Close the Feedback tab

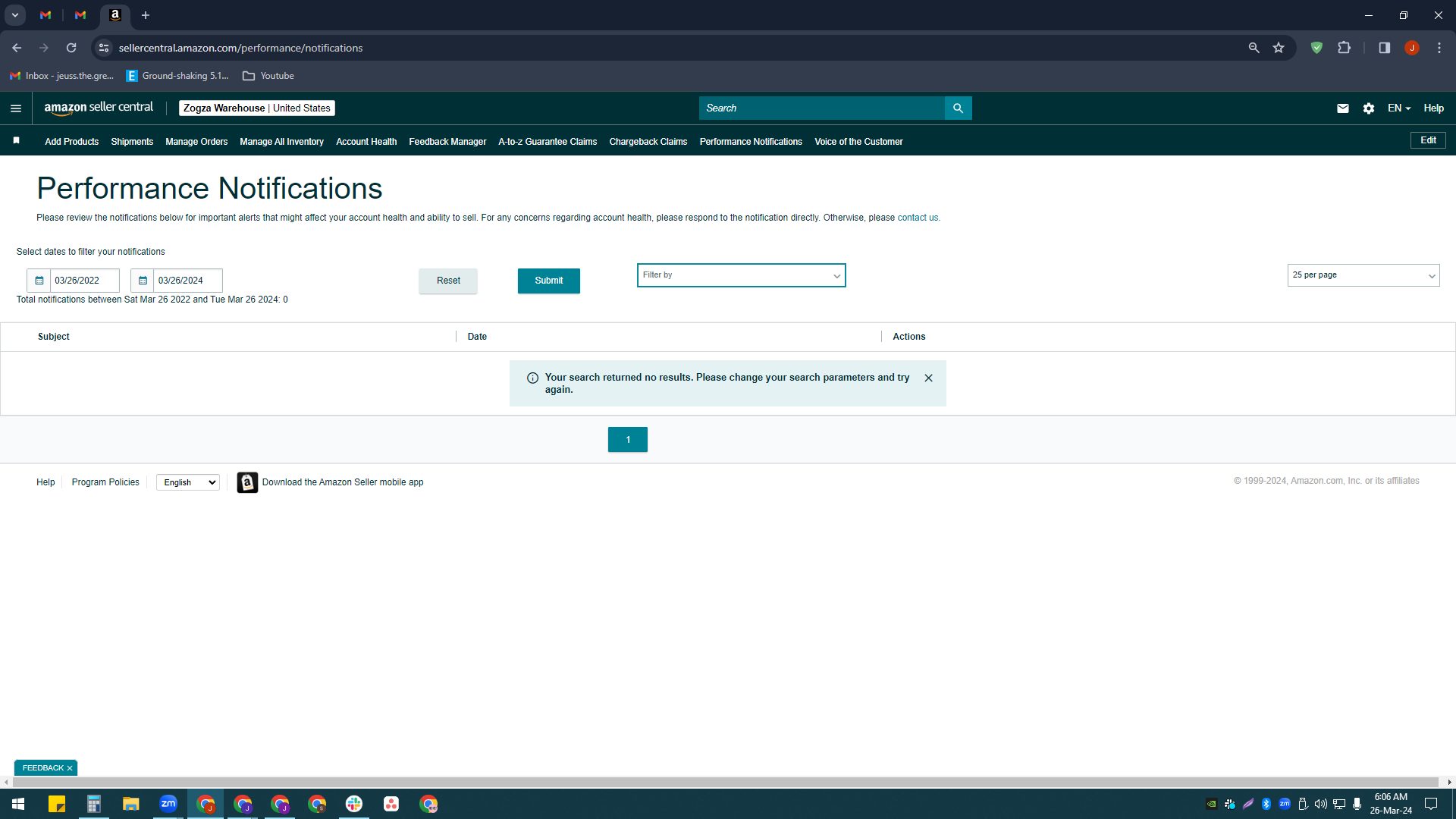pos(70,768)
